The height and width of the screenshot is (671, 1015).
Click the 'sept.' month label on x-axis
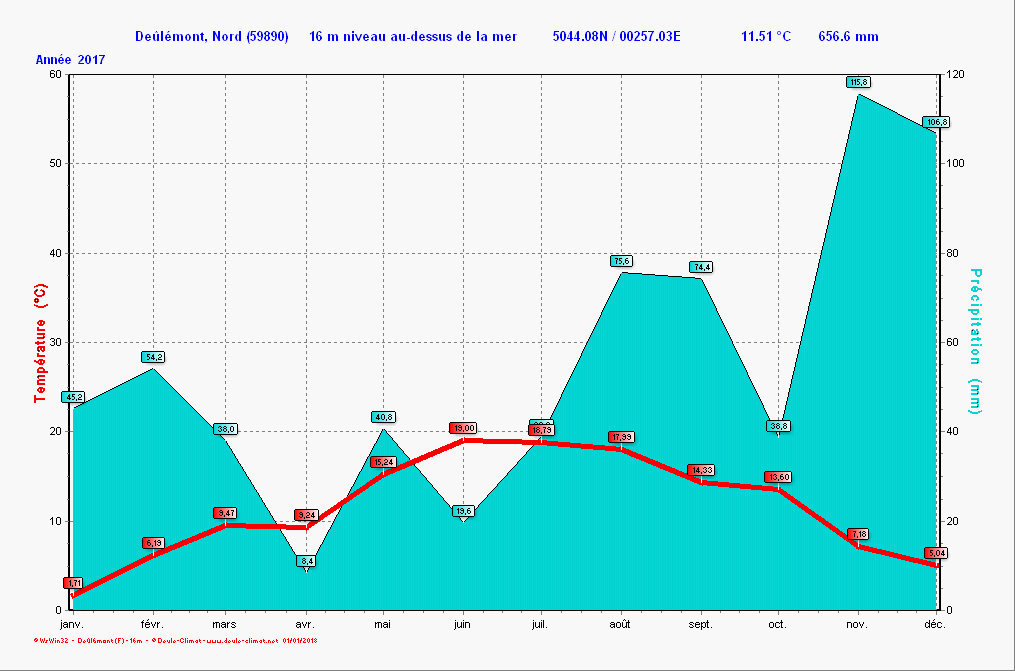(x=700, y=624)
